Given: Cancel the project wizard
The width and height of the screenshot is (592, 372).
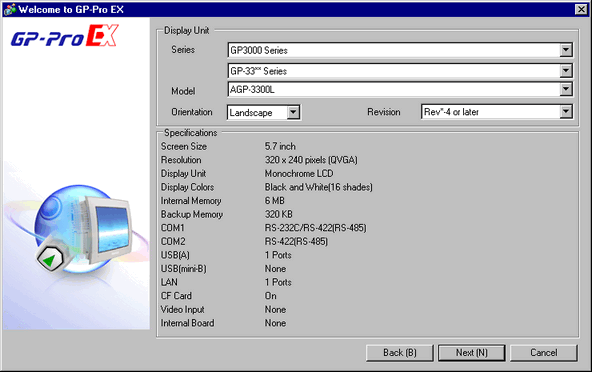Looking at the screenshot, I should click(544, 353).
